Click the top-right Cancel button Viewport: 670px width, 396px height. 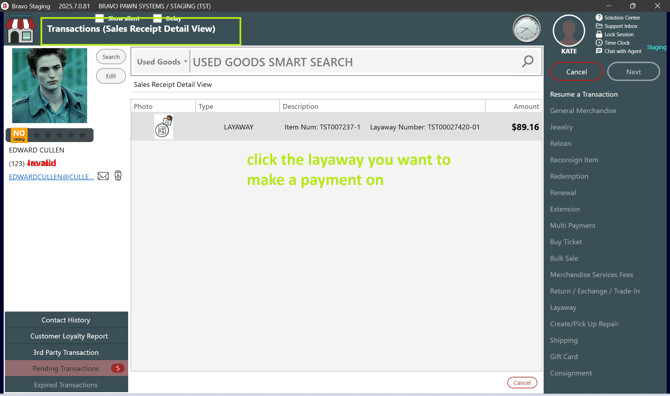(576, 72)
